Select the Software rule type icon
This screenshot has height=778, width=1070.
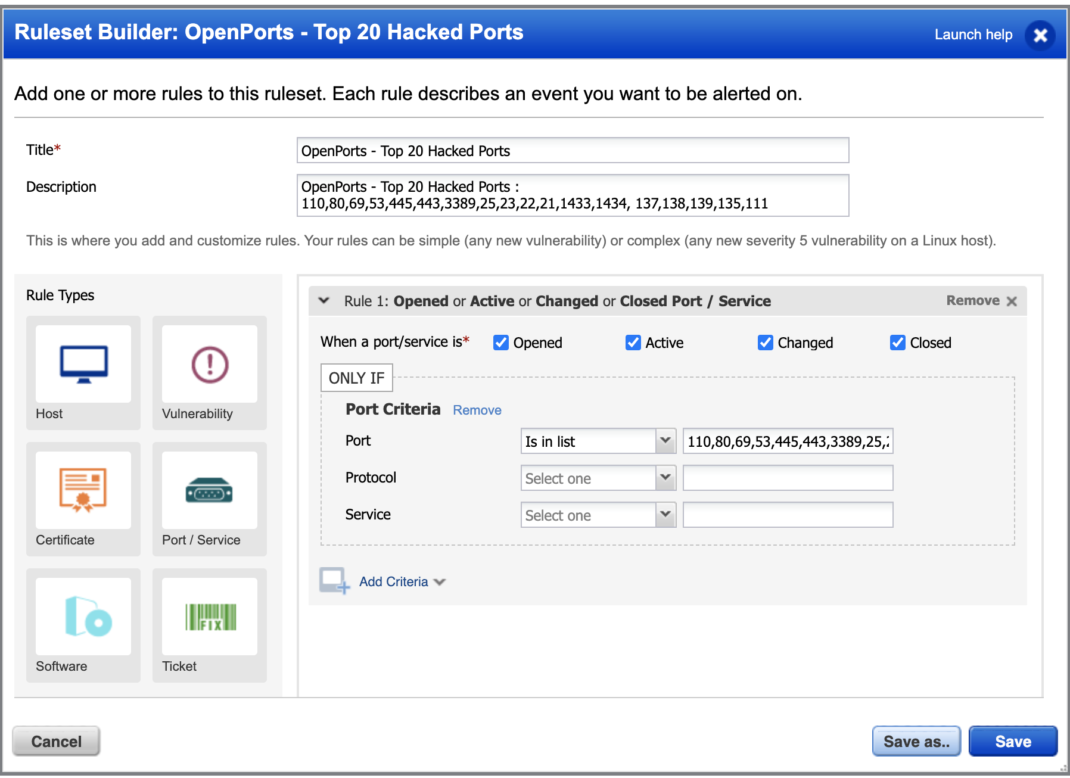[83, 616]
